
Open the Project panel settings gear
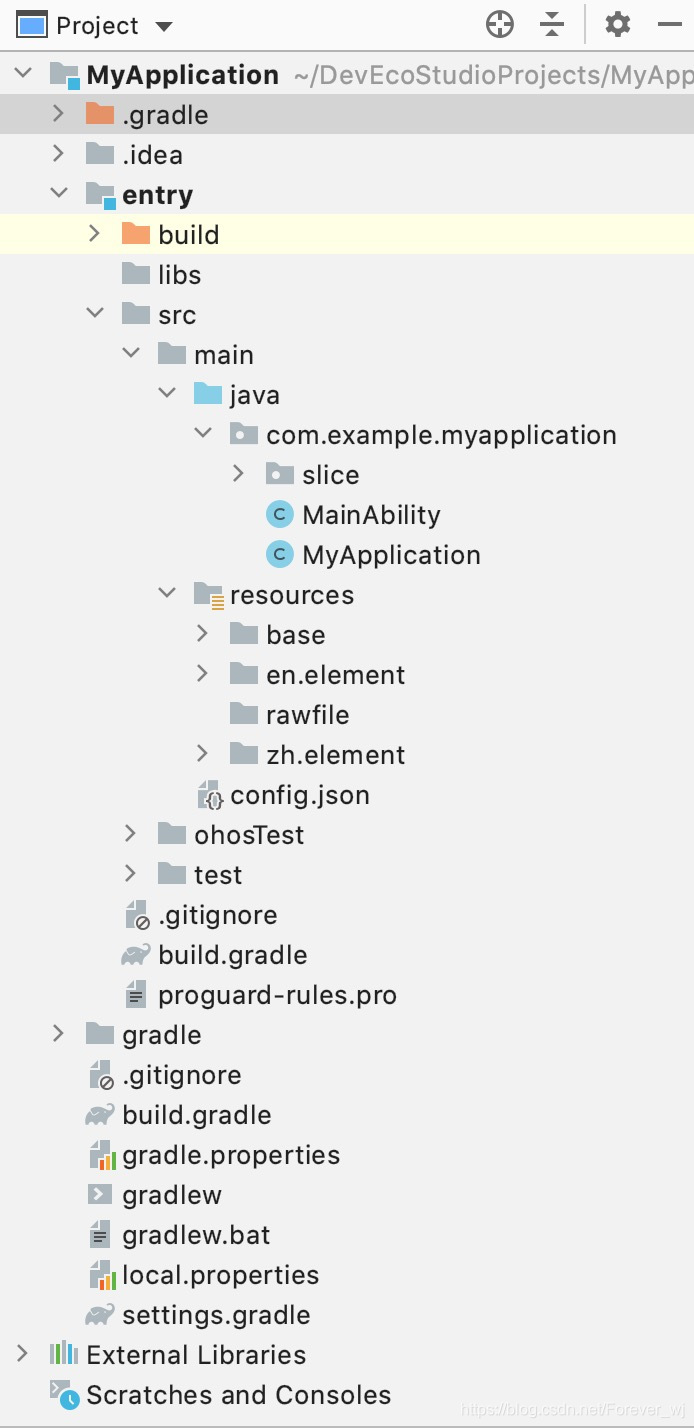pyautogui.click(x=618, y=25)
